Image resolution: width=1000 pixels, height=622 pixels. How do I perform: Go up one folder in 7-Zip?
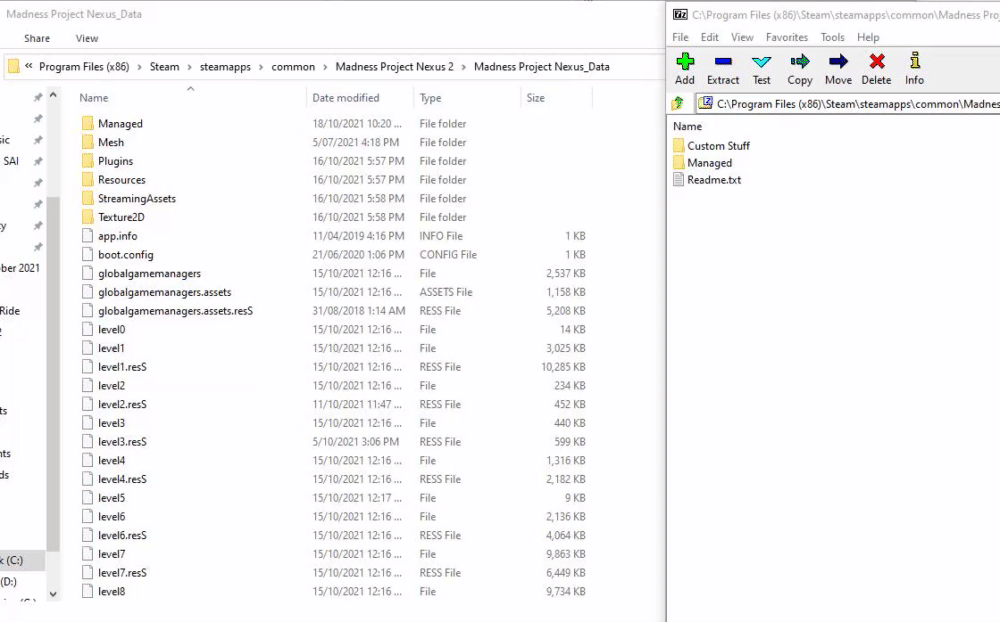678,103
